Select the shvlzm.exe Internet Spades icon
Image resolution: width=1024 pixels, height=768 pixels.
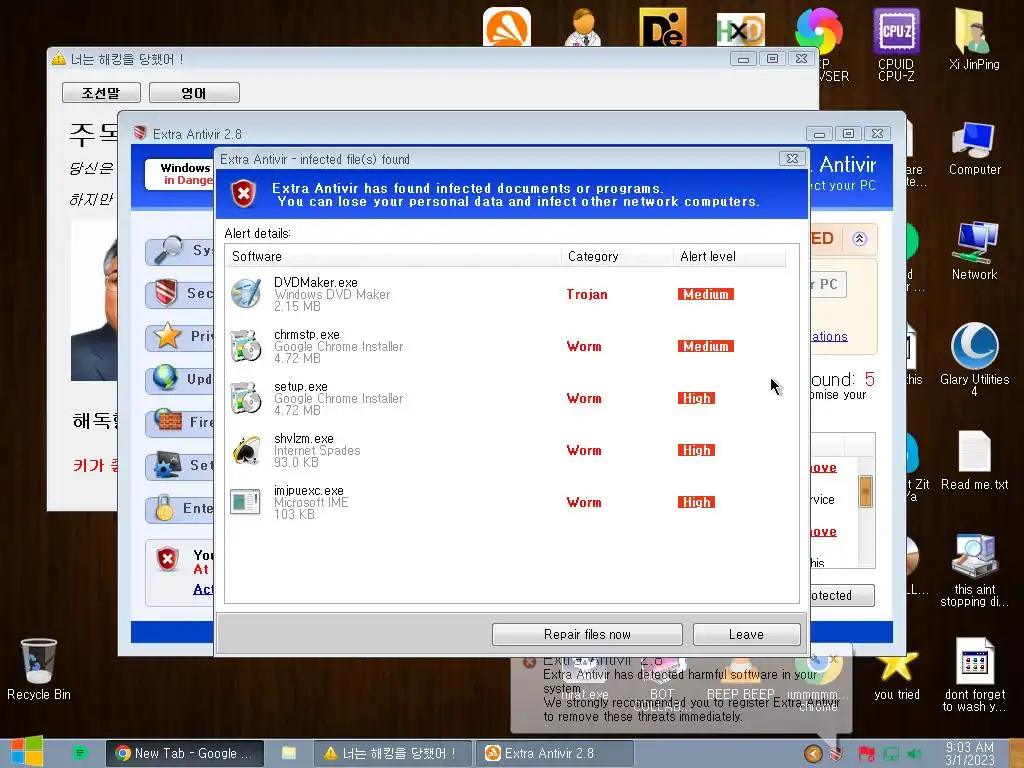[x=246, y=450]
